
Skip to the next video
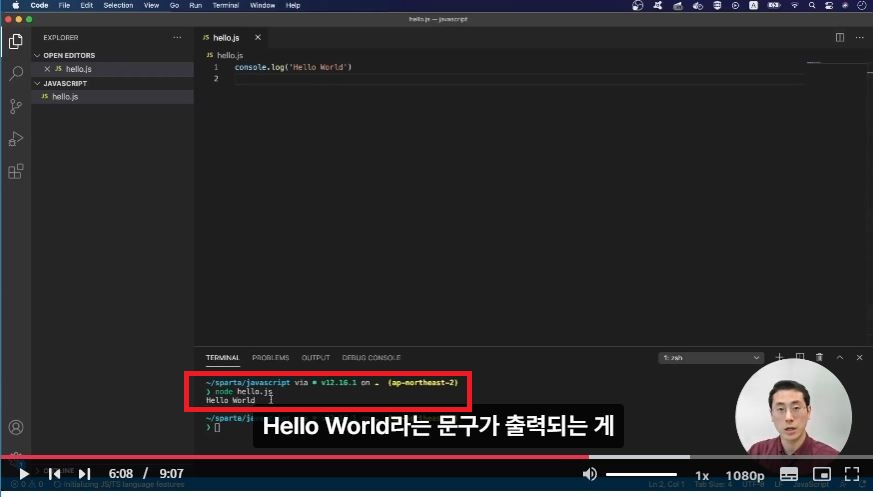(85, 474)
